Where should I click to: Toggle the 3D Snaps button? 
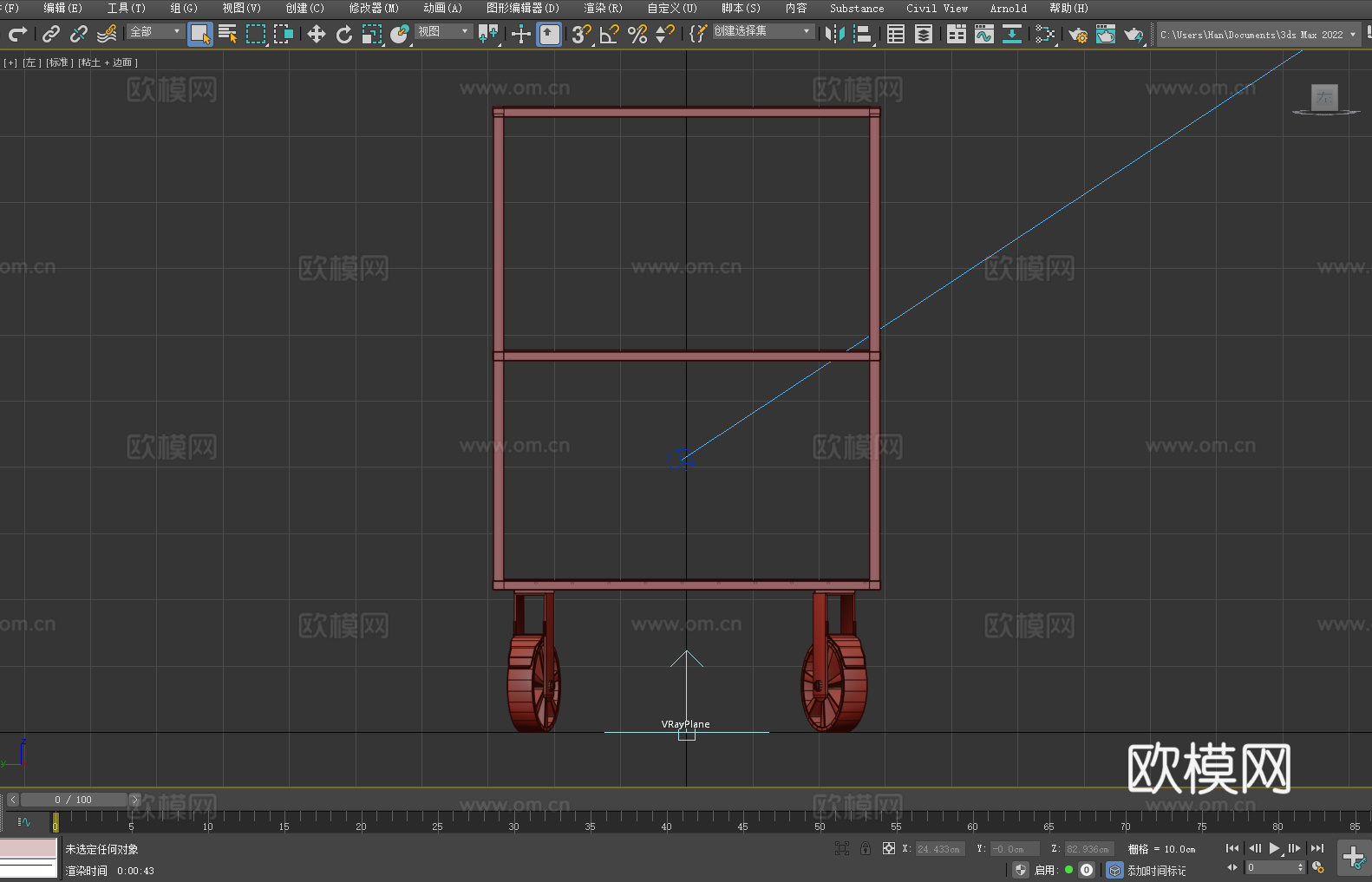(x=581, y=35)
